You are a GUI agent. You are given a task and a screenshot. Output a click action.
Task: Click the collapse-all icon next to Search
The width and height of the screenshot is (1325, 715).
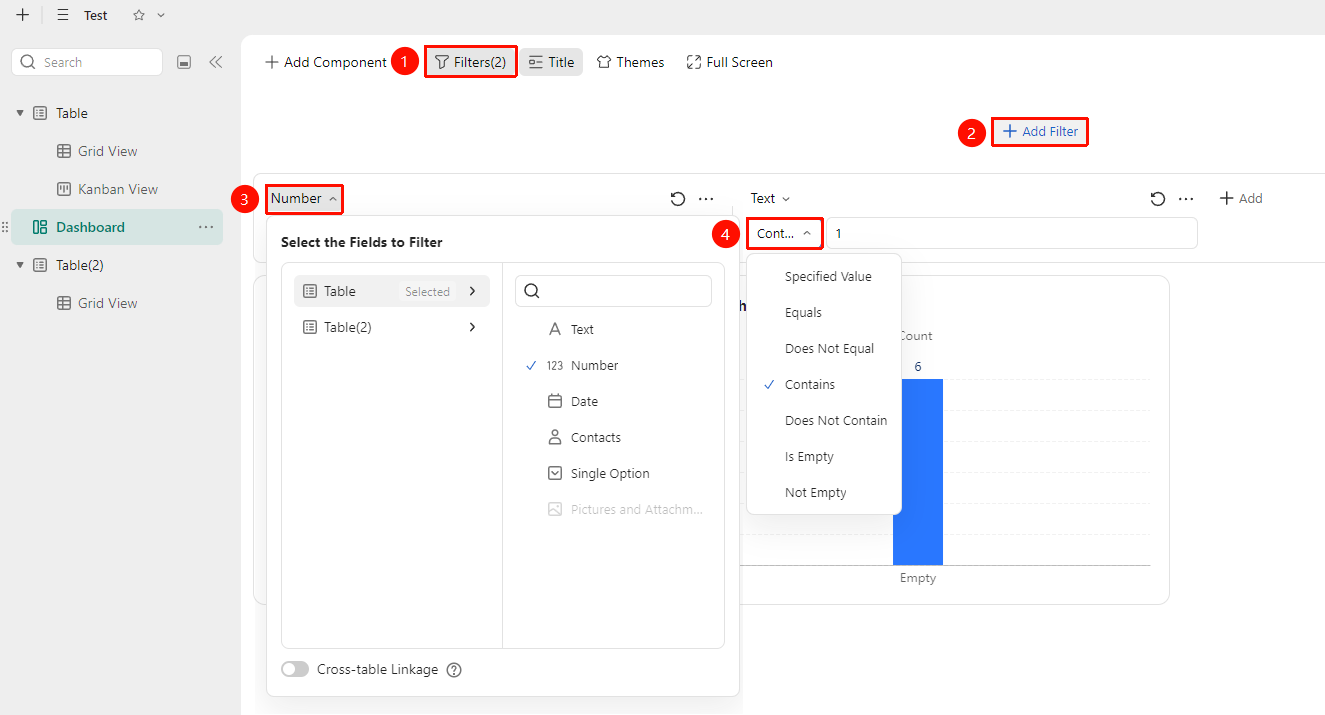coord(184,62)
